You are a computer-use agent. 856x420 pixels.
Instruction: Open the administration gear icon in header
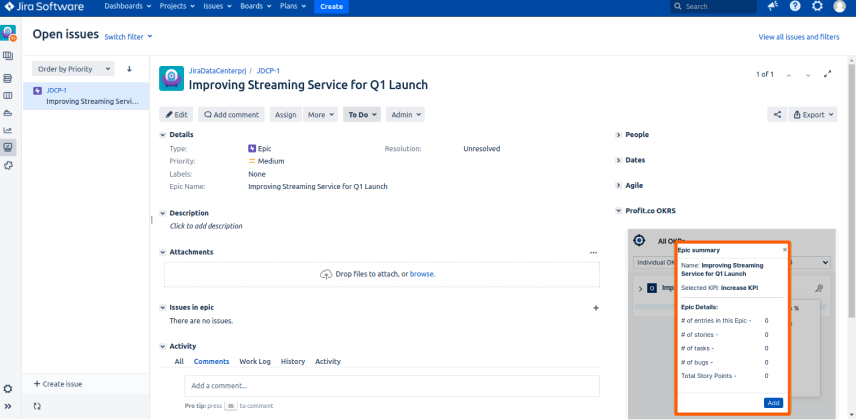(x=817, y=7)
